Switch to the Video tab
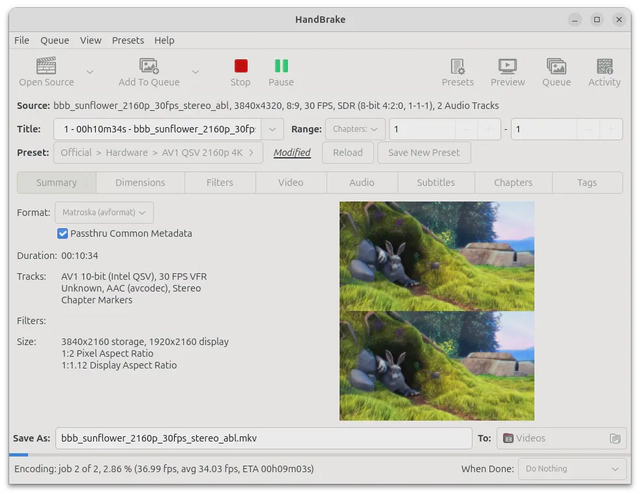This screenshot has width=640, height=495. pyautogui.click(x=290, y=183)
